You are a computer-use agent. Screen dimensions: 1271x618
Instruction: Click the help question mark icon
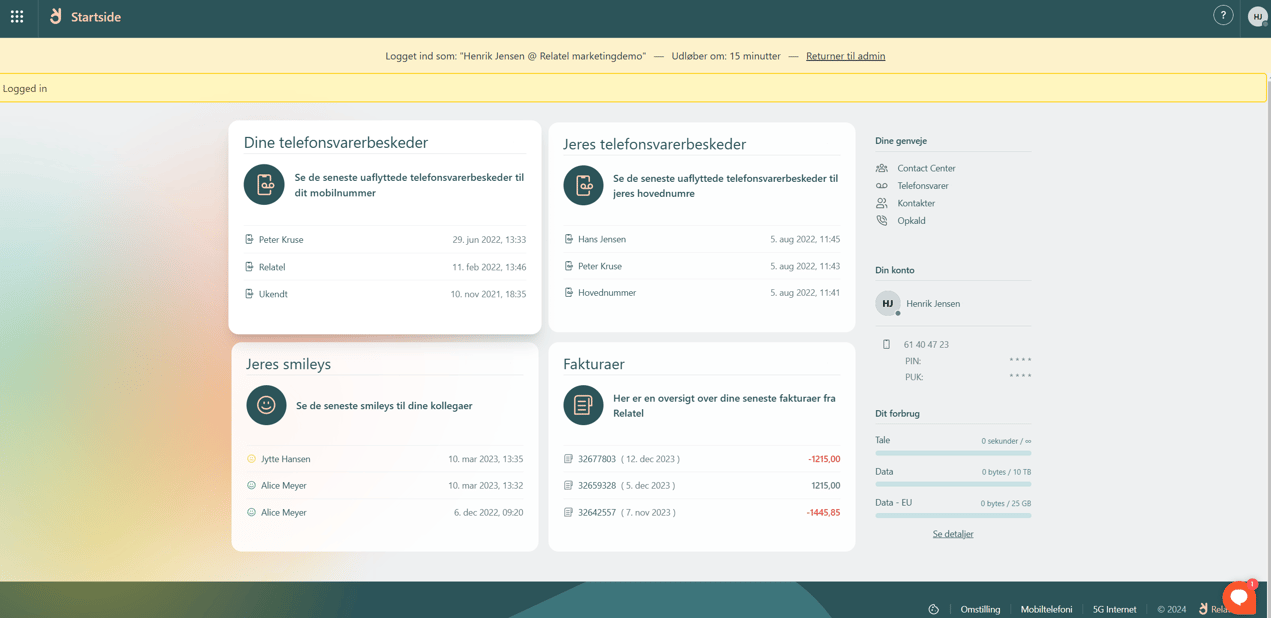1222,15
